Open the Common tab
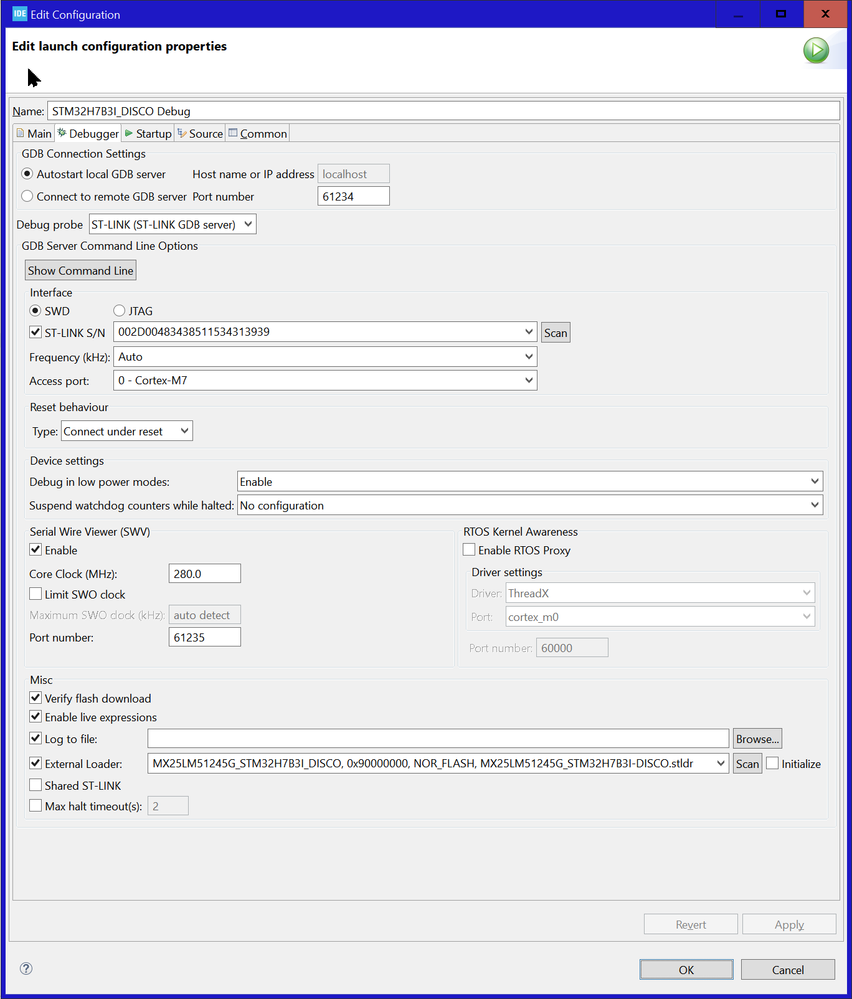Screen dimensions: 852x999 click(258, 133)
